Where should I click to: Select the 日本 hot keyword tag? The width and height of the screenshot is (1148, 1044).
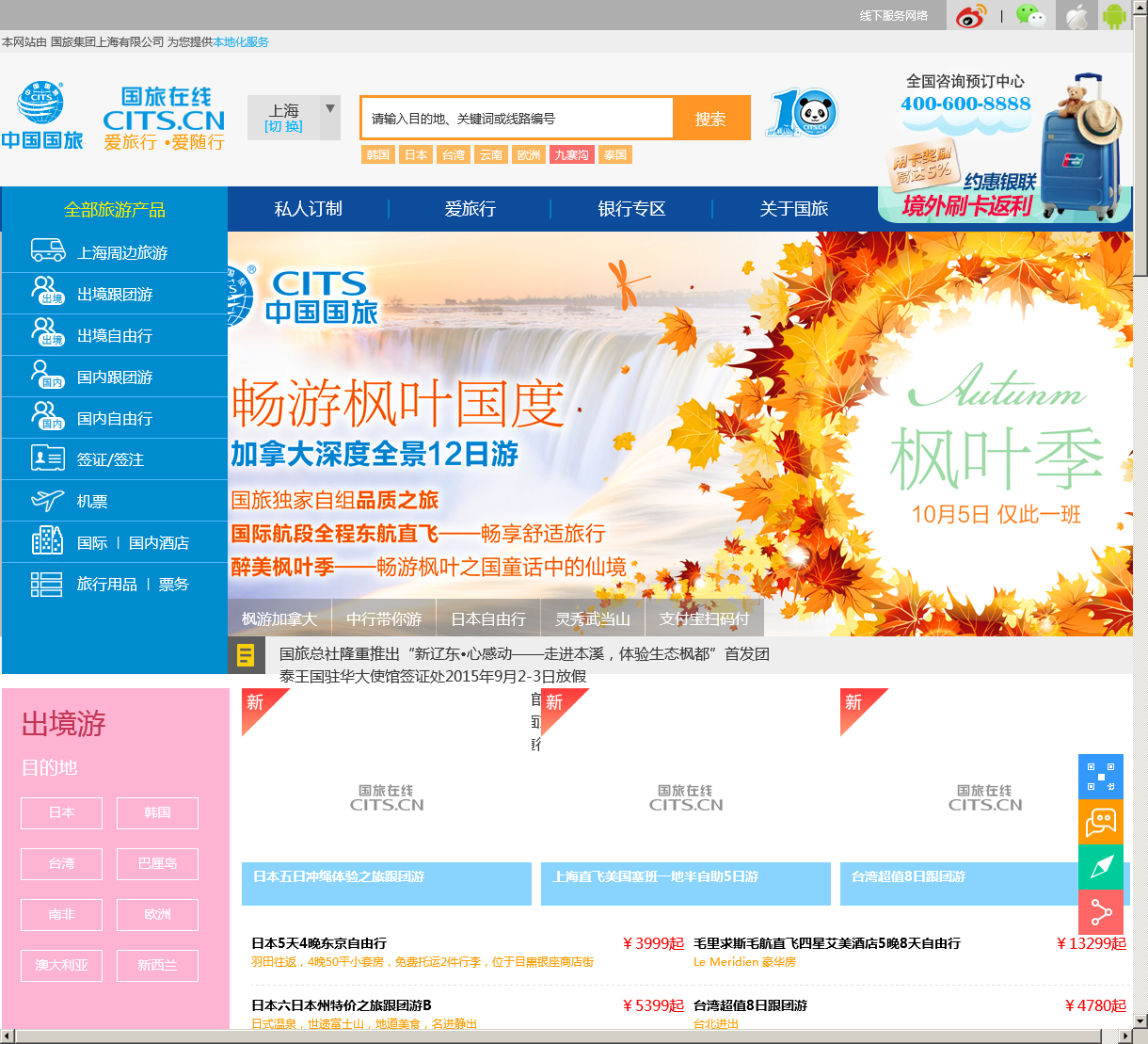click(416, 154)
